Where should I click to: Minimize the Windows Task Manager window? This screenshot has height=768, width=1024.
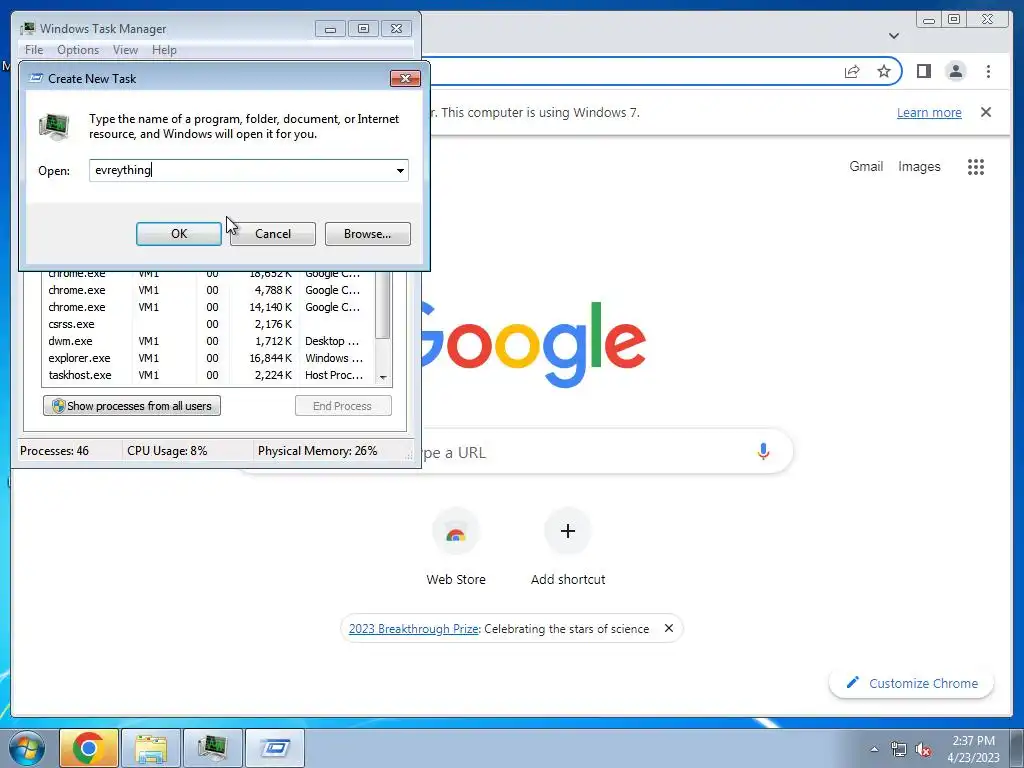click(x=330, y=29)
